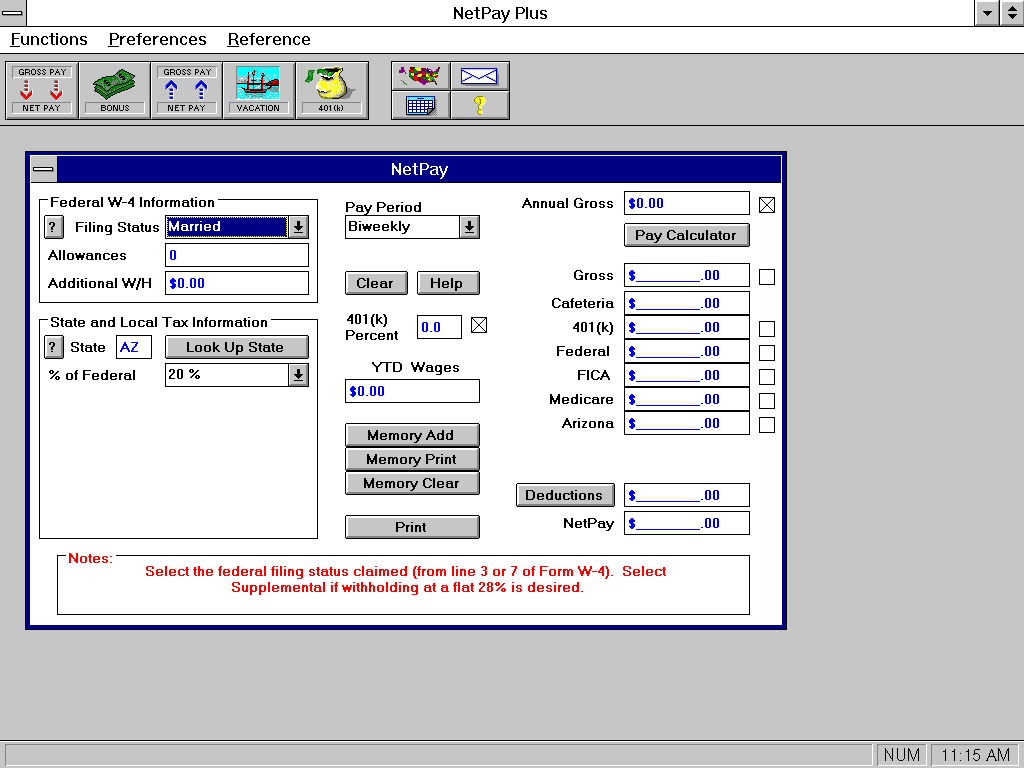Click the YTD Wages input field
Screen dimensions: 1024x768
(412, 391)
